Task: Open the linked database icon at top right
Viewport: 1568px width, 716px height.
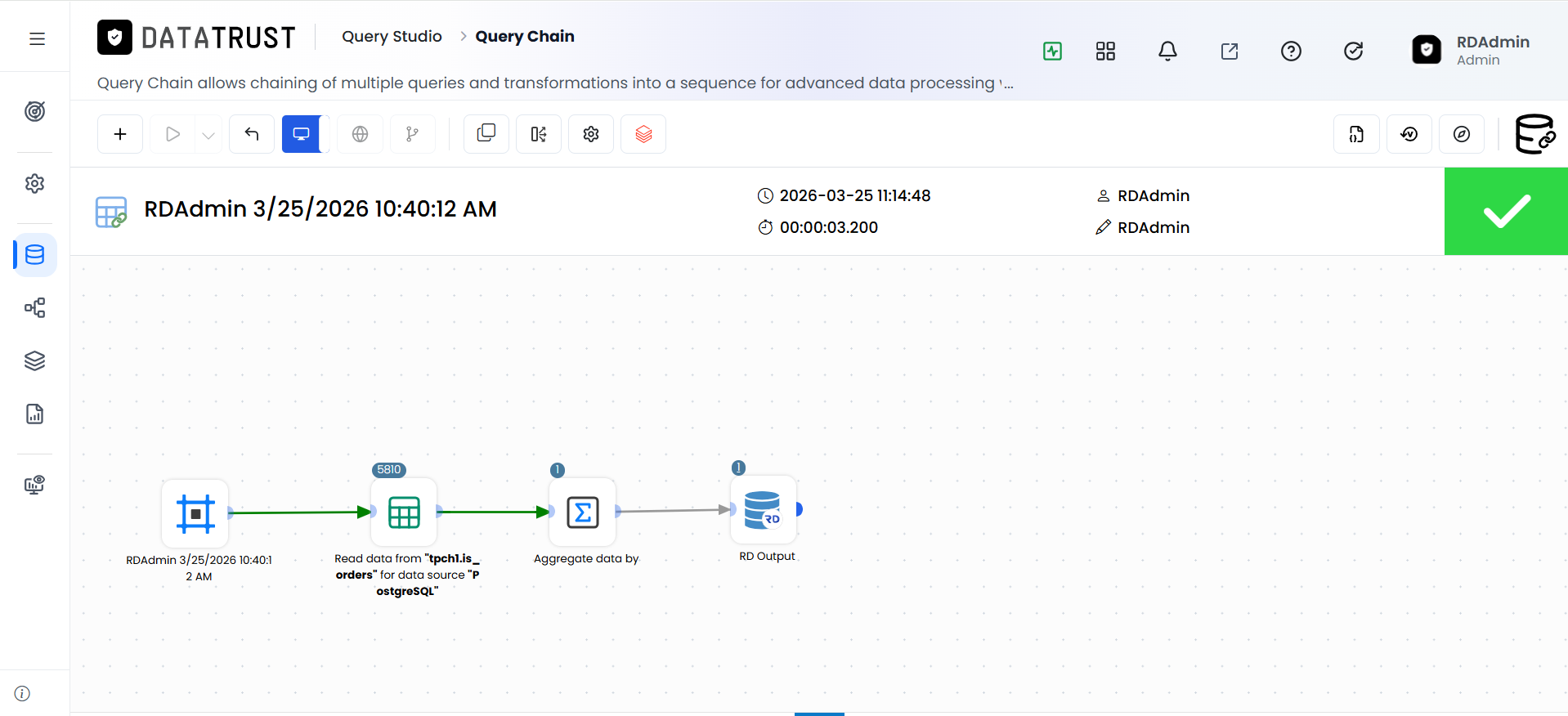Action: pyautogui.click(x=1534, y=134)
